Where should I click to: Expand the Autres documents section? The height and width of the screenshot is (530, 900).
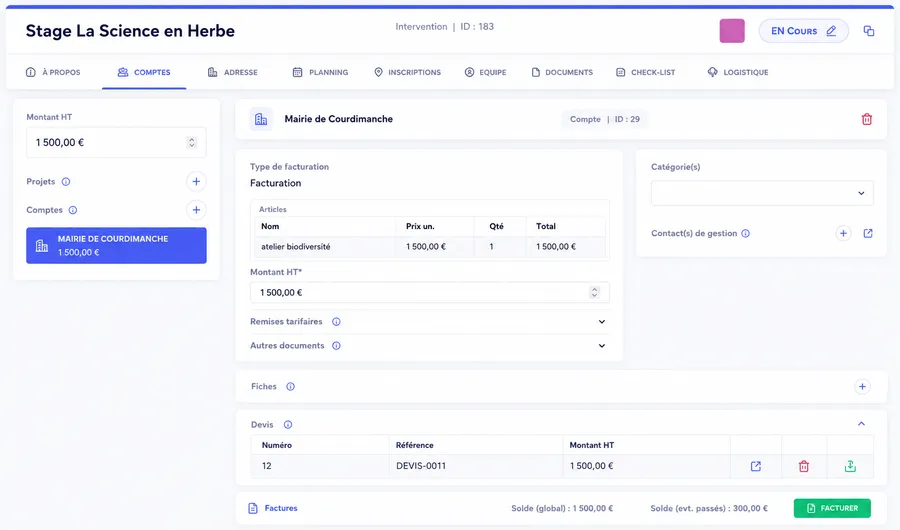(602, 346)
